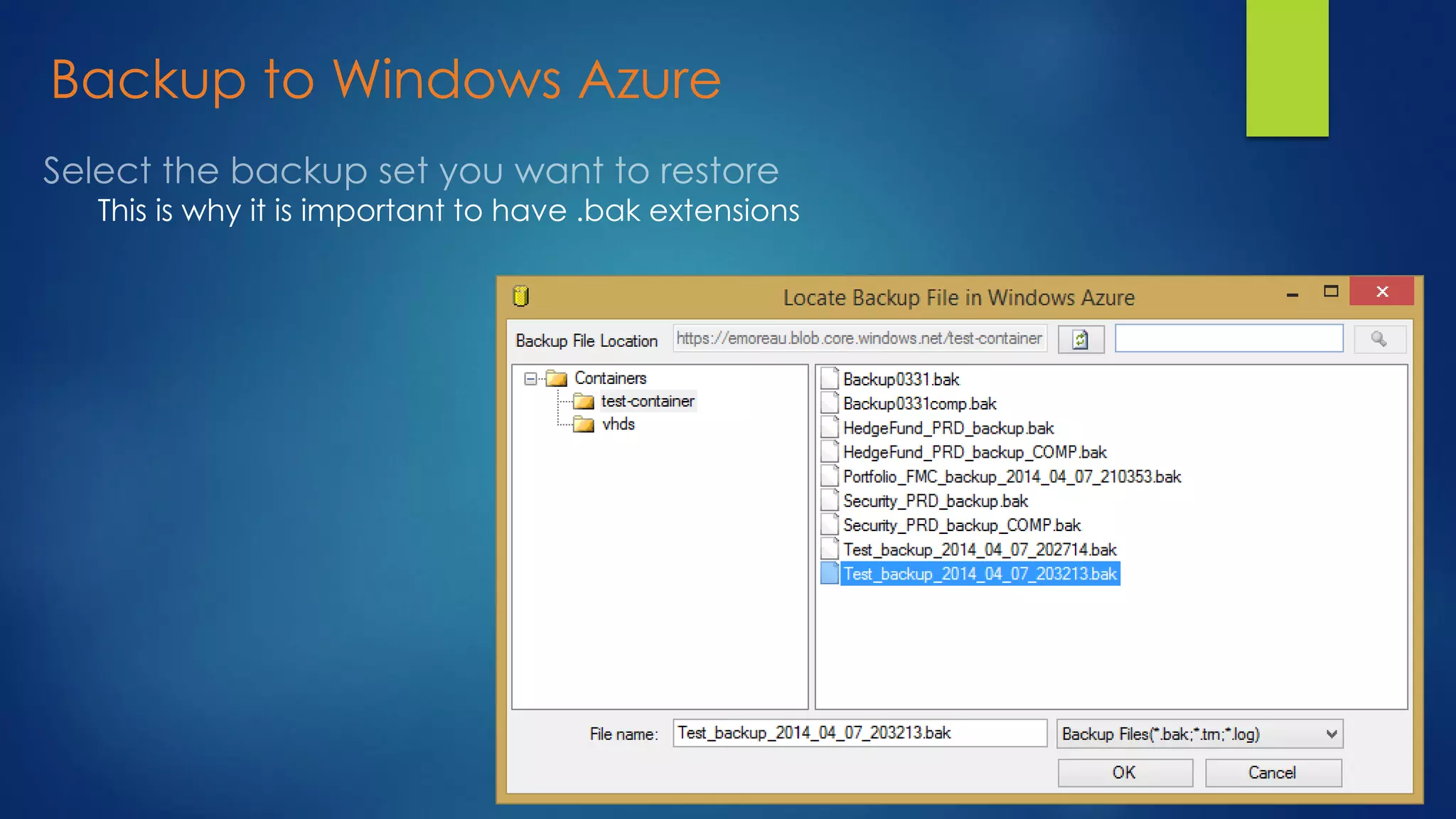The height and width of the screenshot is (819, 1456).
Task: Close the Locate Backup File dialog
Action: 1382,291
